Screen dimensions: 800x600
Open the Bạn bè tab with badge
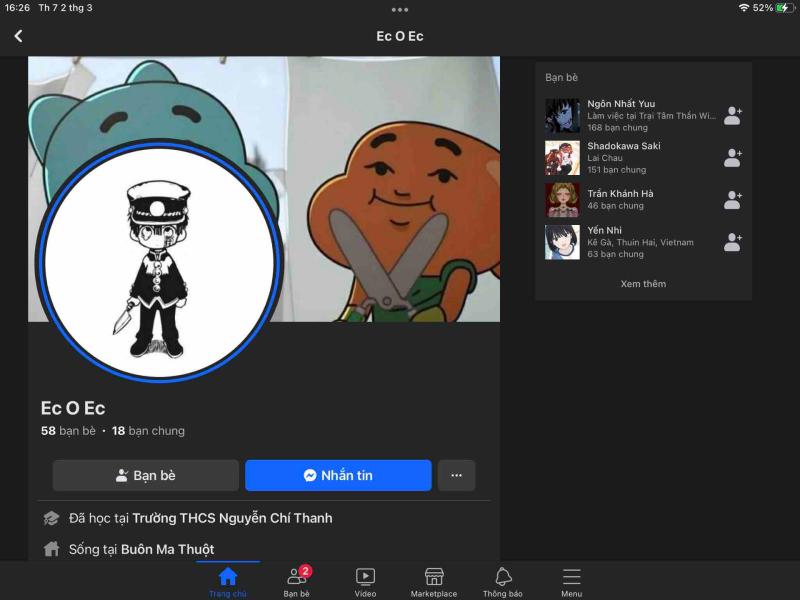coord(297,582)
